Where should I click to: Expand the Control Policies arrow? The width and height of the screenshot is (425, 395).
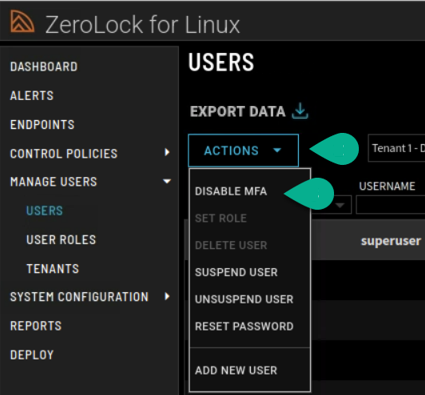pos(167,152)
